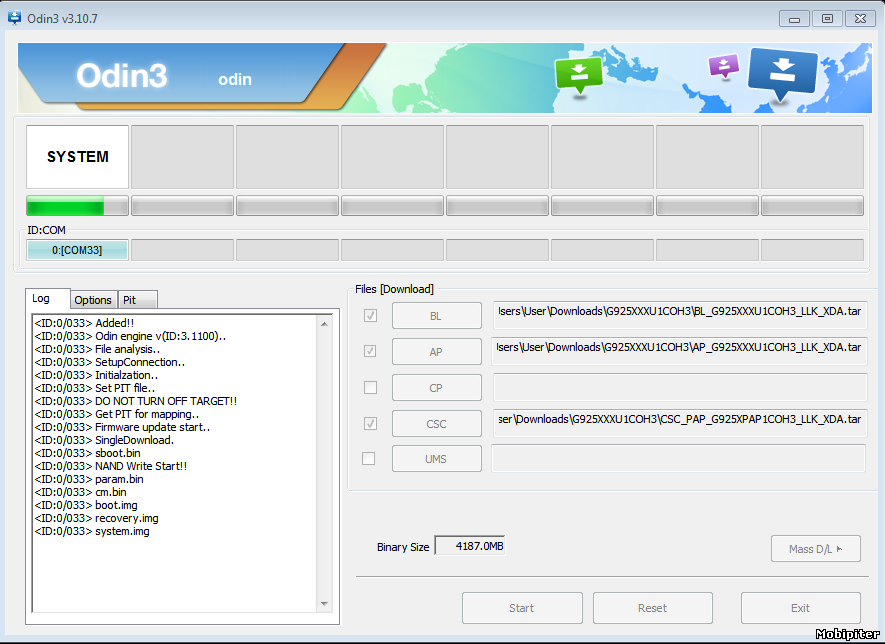Click the 'Binary Size' label
The width and height of the screenshot is (885, 644).
[x=403, y=547]
